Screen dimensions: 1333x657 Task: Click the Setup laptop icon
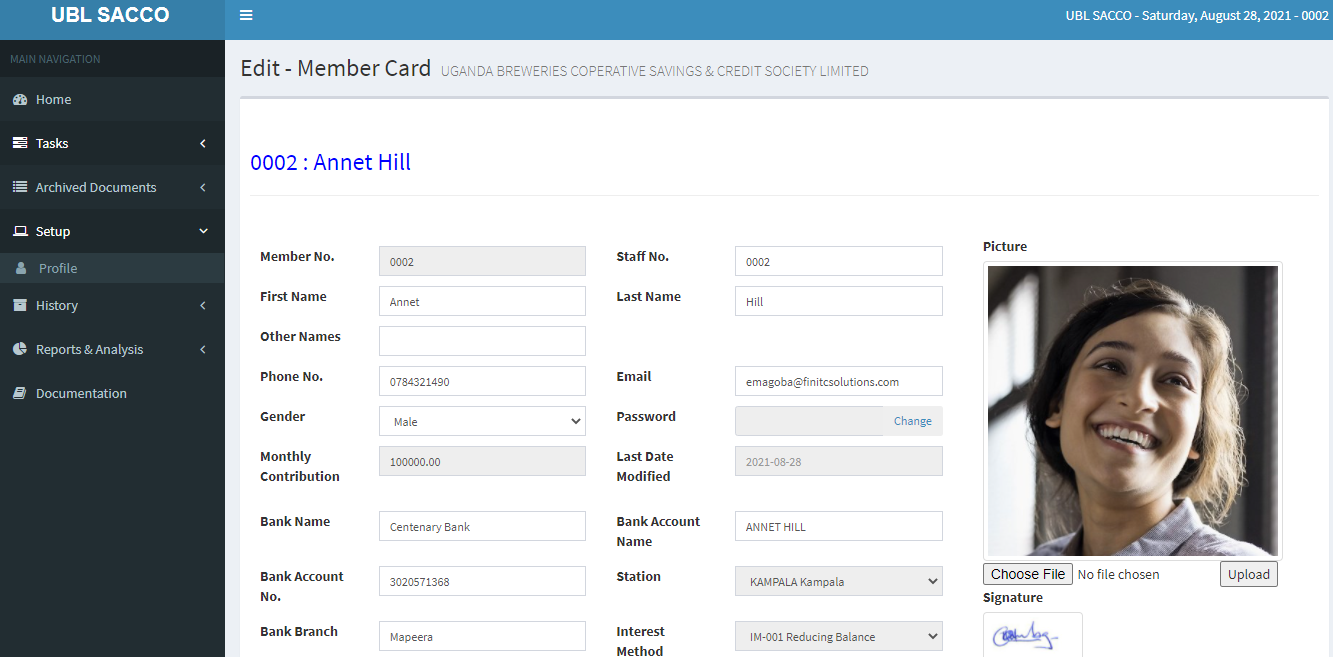coord(20,232)
